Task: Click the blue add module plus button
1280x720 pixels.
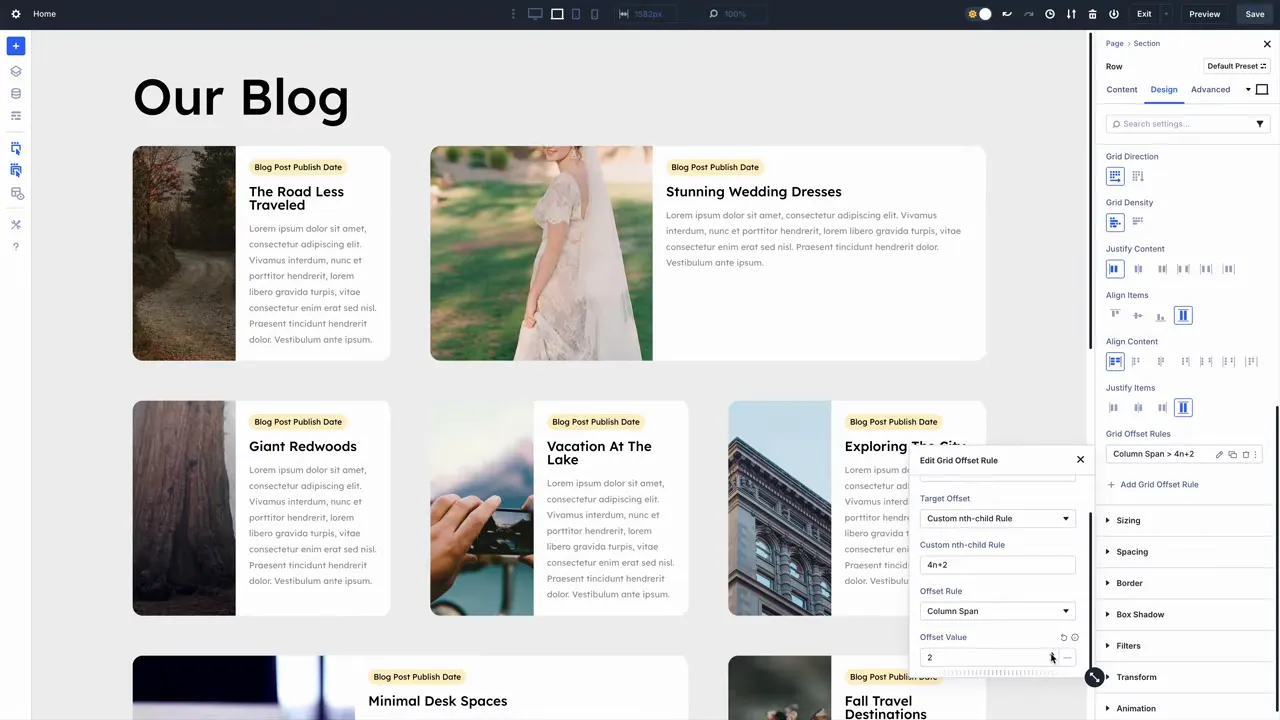Action: pyautogui.click(x=16, y=46)
